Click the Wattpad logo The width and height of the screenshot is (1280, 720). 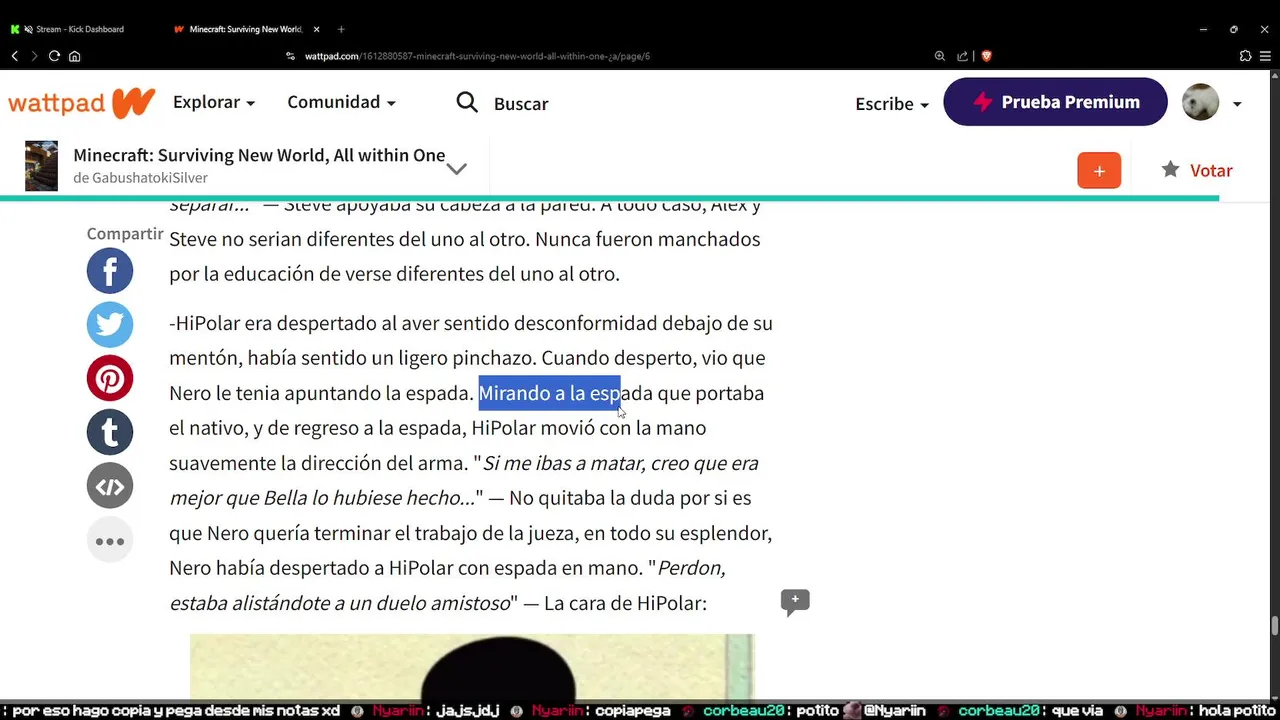(x=82, y=103)
